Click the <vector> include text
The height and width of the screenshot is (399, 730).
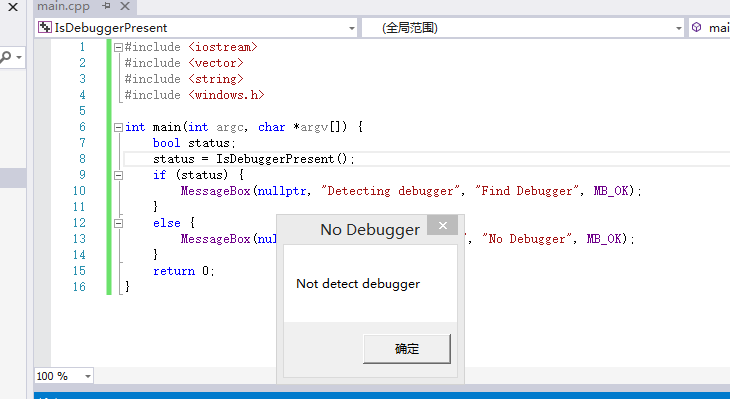coord(216,63)
